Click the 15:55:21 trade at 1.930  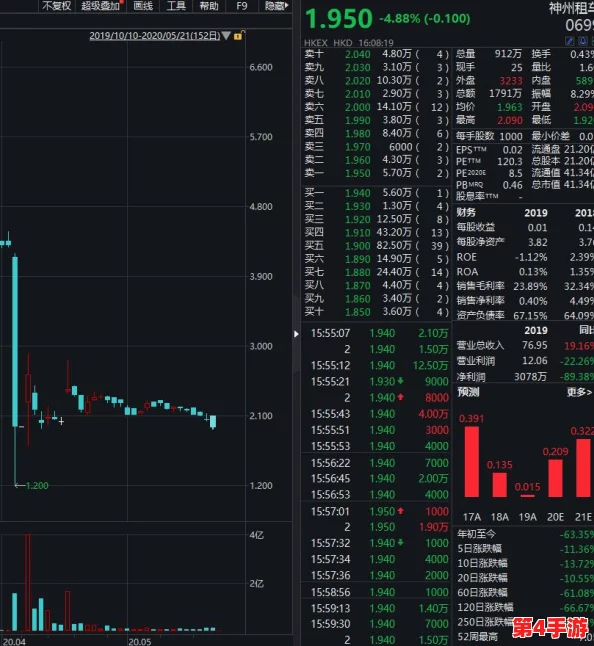click(379, 382)
